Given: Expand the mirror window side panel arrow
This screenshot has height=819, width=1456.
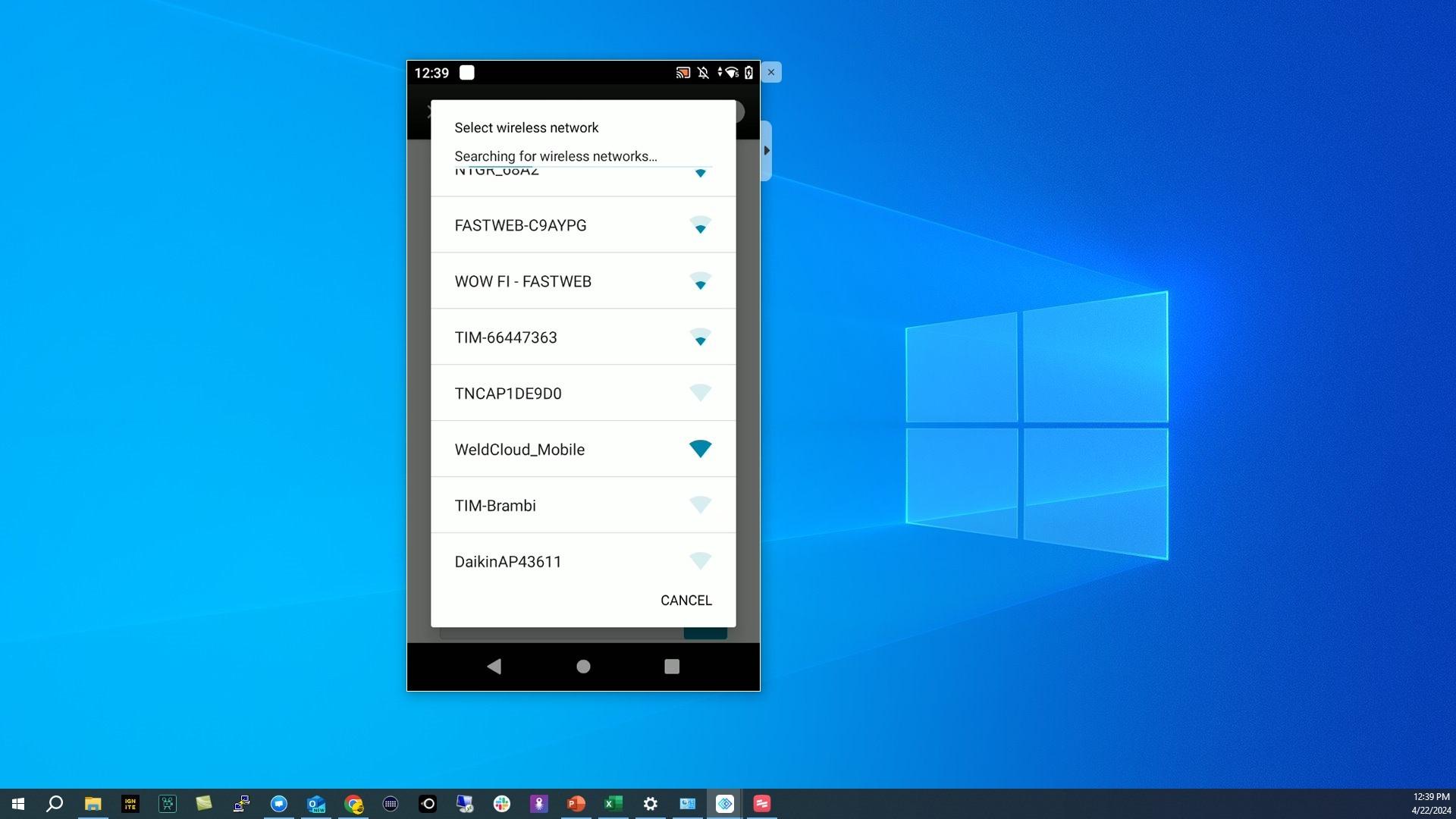Looking at the screenshot, I should [767, 150].
